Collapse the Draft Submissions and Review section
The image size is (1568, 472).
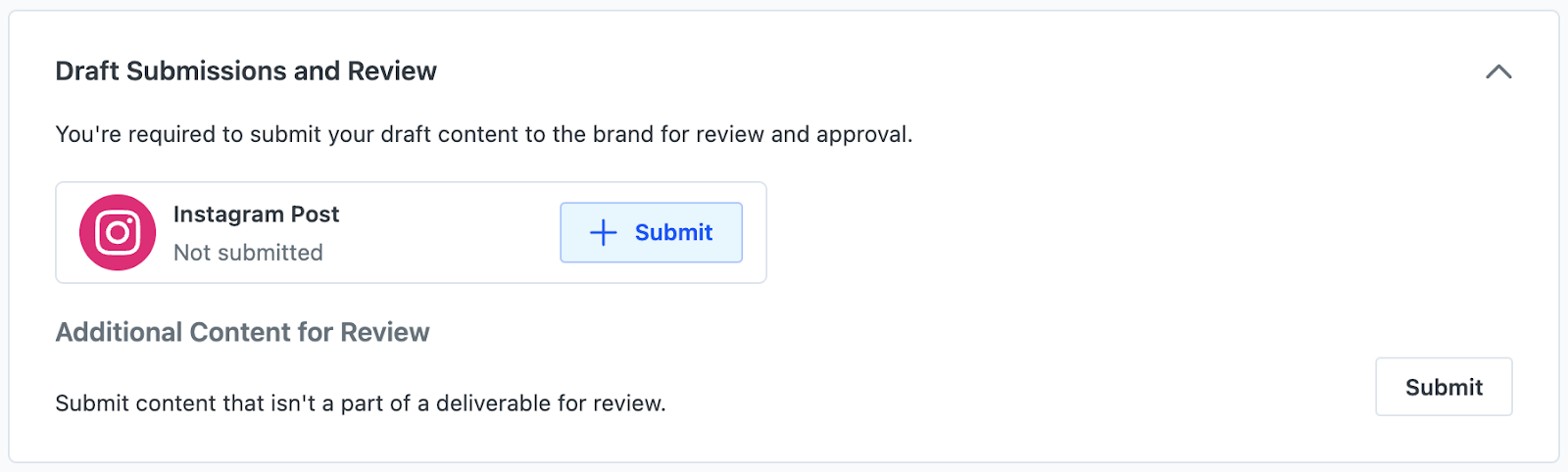(1498, 71)
